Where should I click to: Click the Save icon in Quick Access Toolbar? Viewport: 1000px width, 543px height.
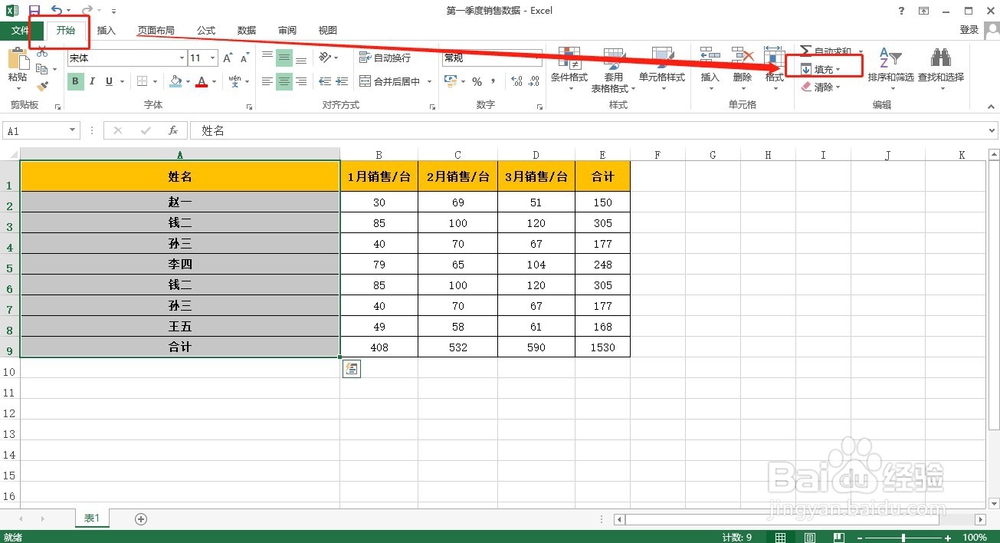click(34, 10)
